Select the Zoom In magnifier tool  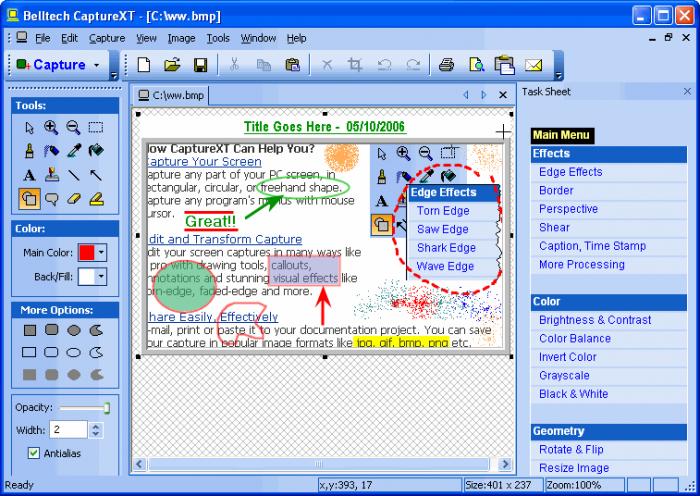coord(51,128)
